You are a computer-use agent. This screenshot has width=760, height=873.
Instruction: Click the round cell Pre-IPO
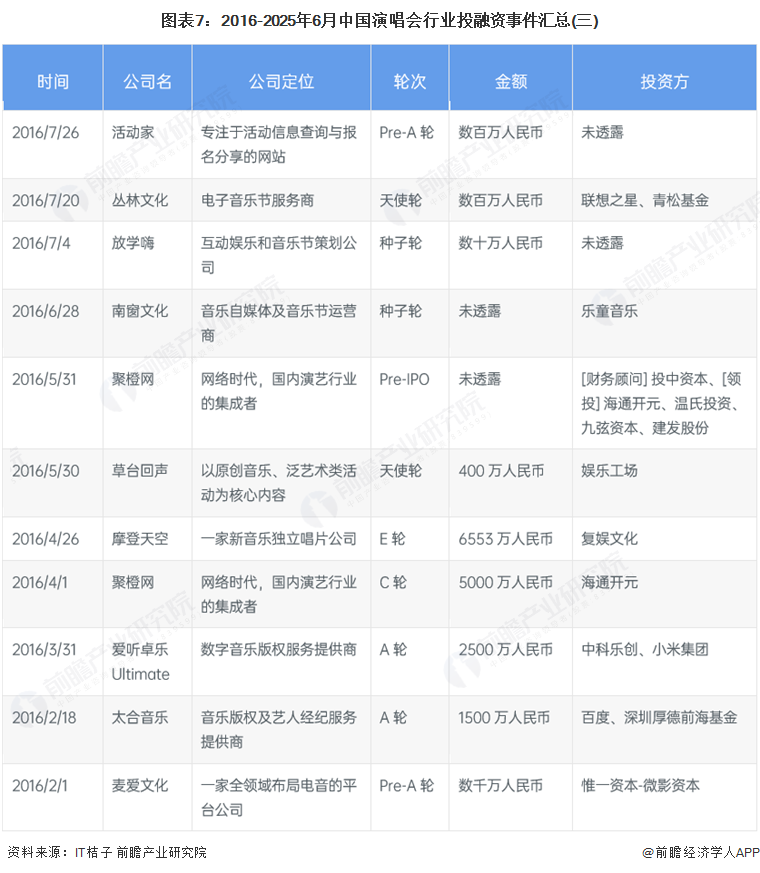(404, 380)
